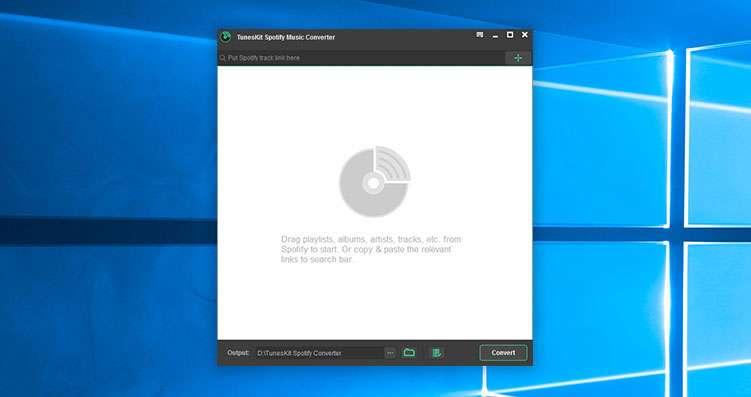Image resolution: width=751 pixels, height=397 pixels.
Task: Focus the Spotify track link field
Action: (361, 58)
